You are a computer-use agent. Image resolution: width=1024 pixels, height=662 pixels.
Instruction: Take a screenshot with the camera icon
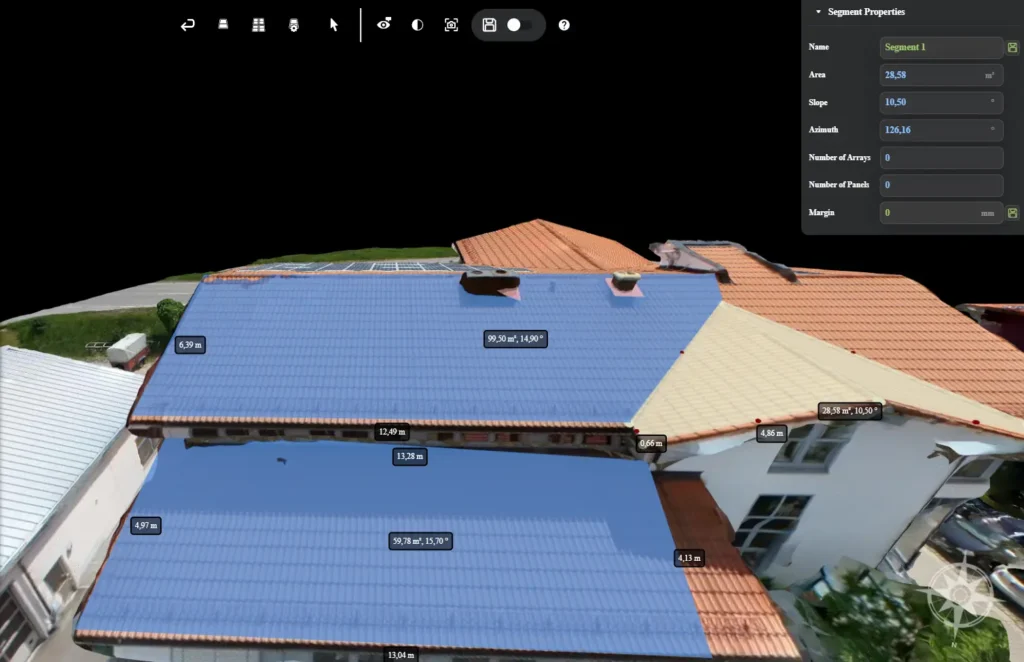pyautogui.click(x=451, y=25)
